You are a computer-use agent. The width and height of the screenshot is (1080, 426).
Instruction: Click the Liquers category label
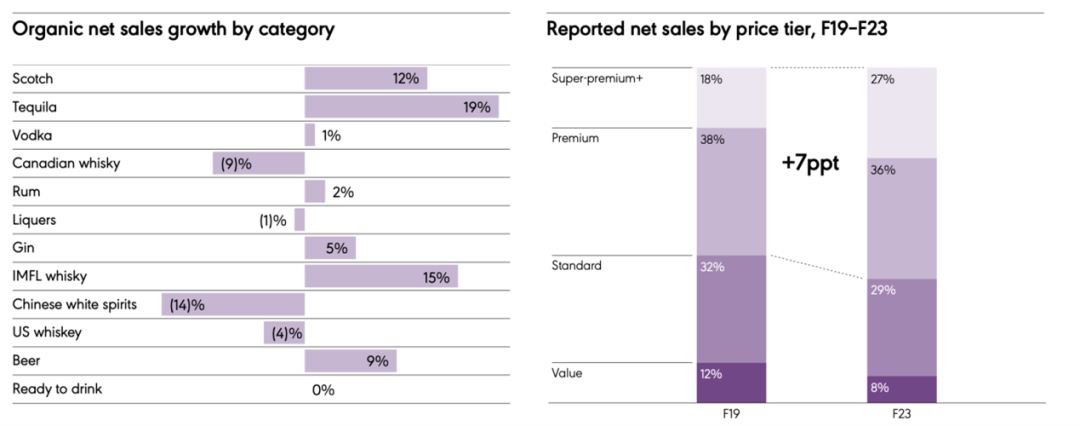(x=35, y=220)
